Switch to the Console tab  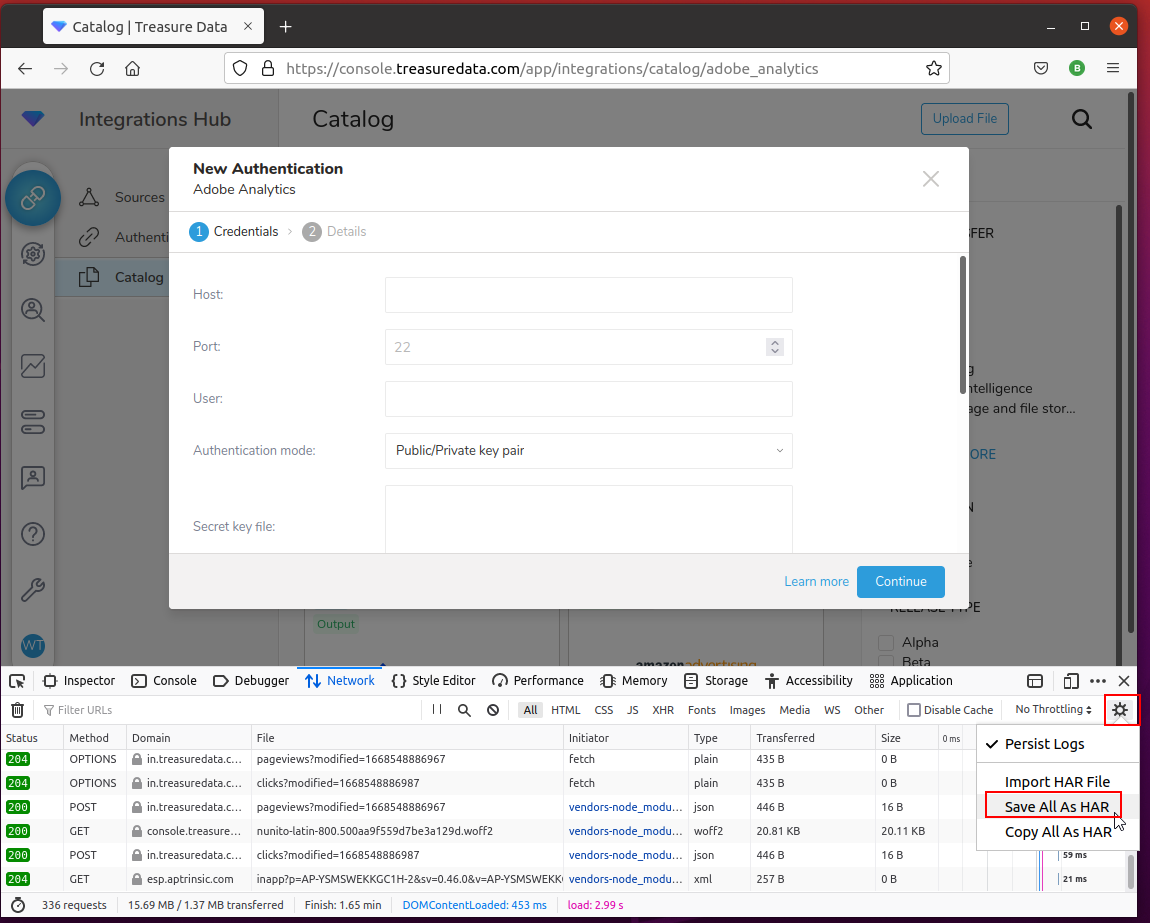164,681
